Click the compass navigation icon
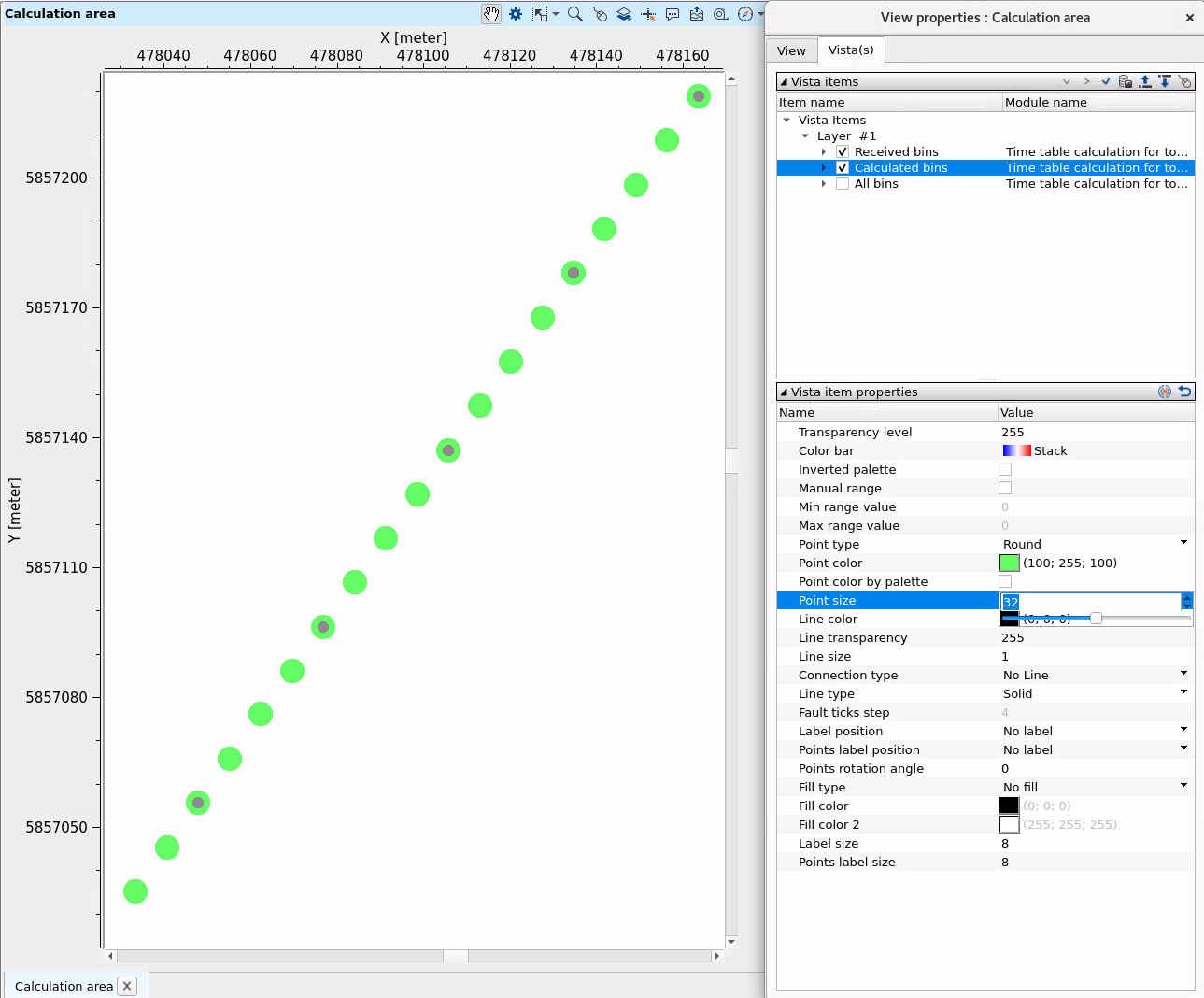 (744, 14)
